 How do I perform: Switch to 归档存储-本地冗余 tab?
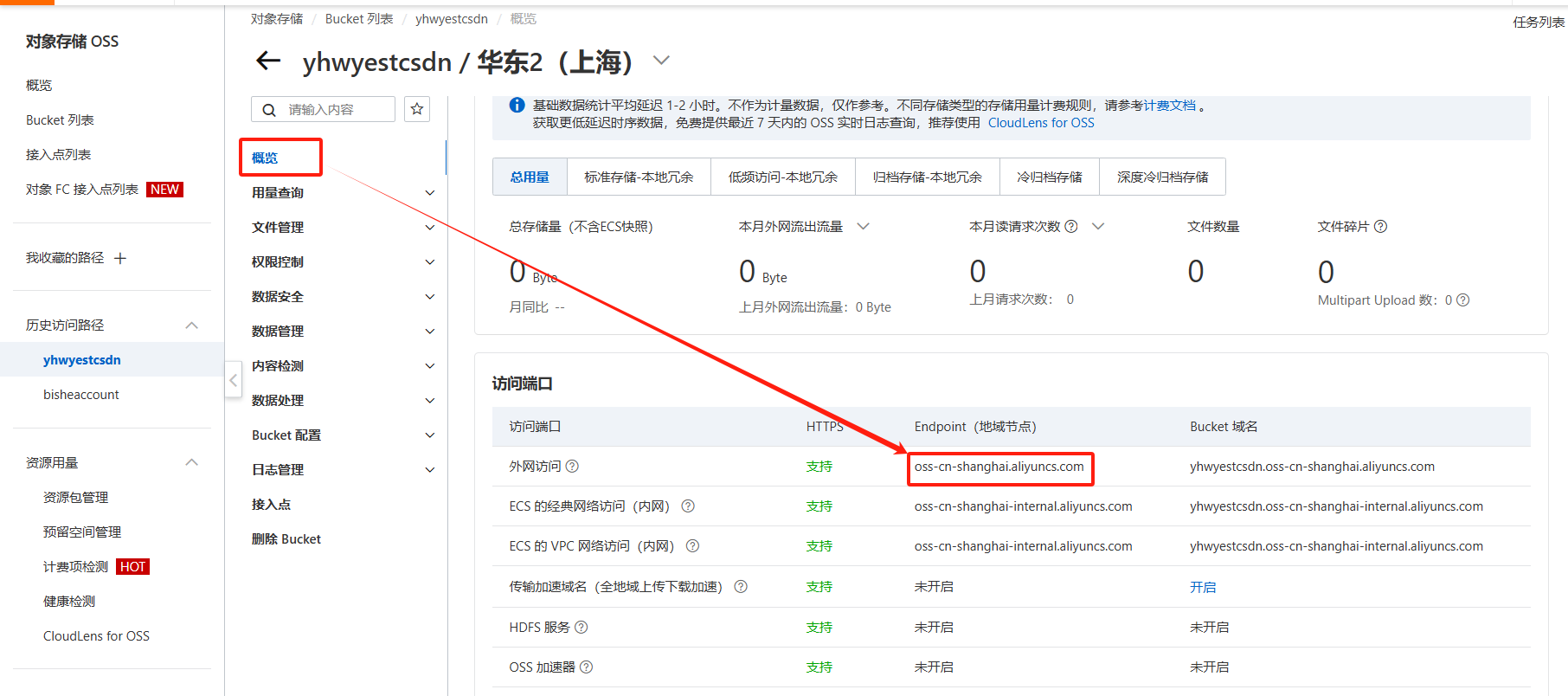[928, 177]
